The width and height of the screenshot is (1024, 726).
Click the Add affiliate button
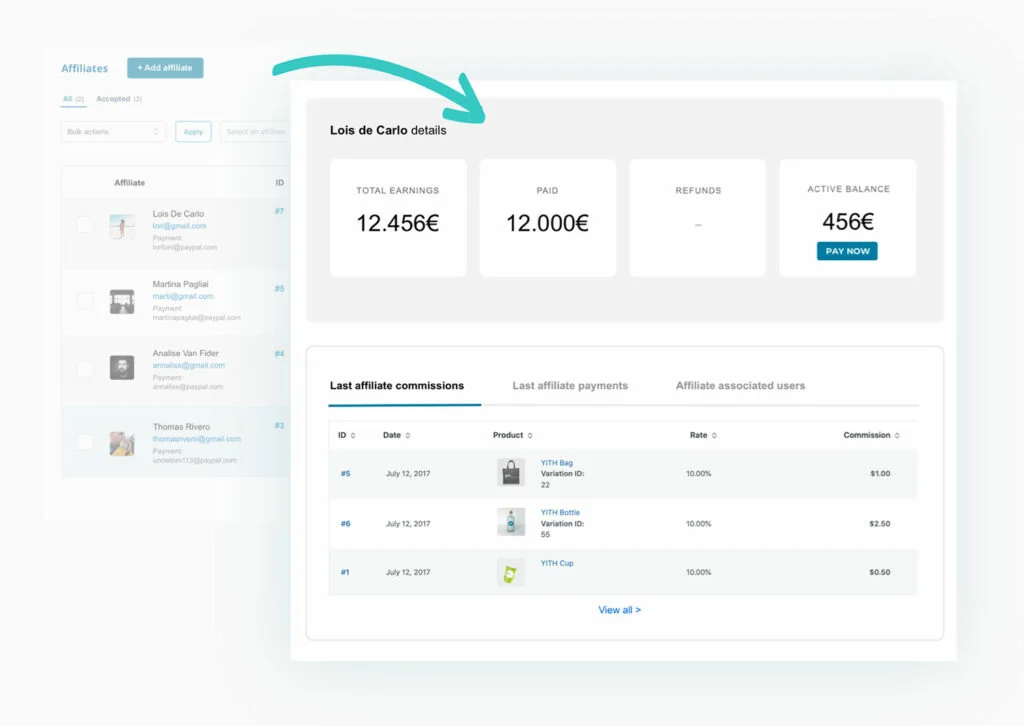click(x=165, y=68)
